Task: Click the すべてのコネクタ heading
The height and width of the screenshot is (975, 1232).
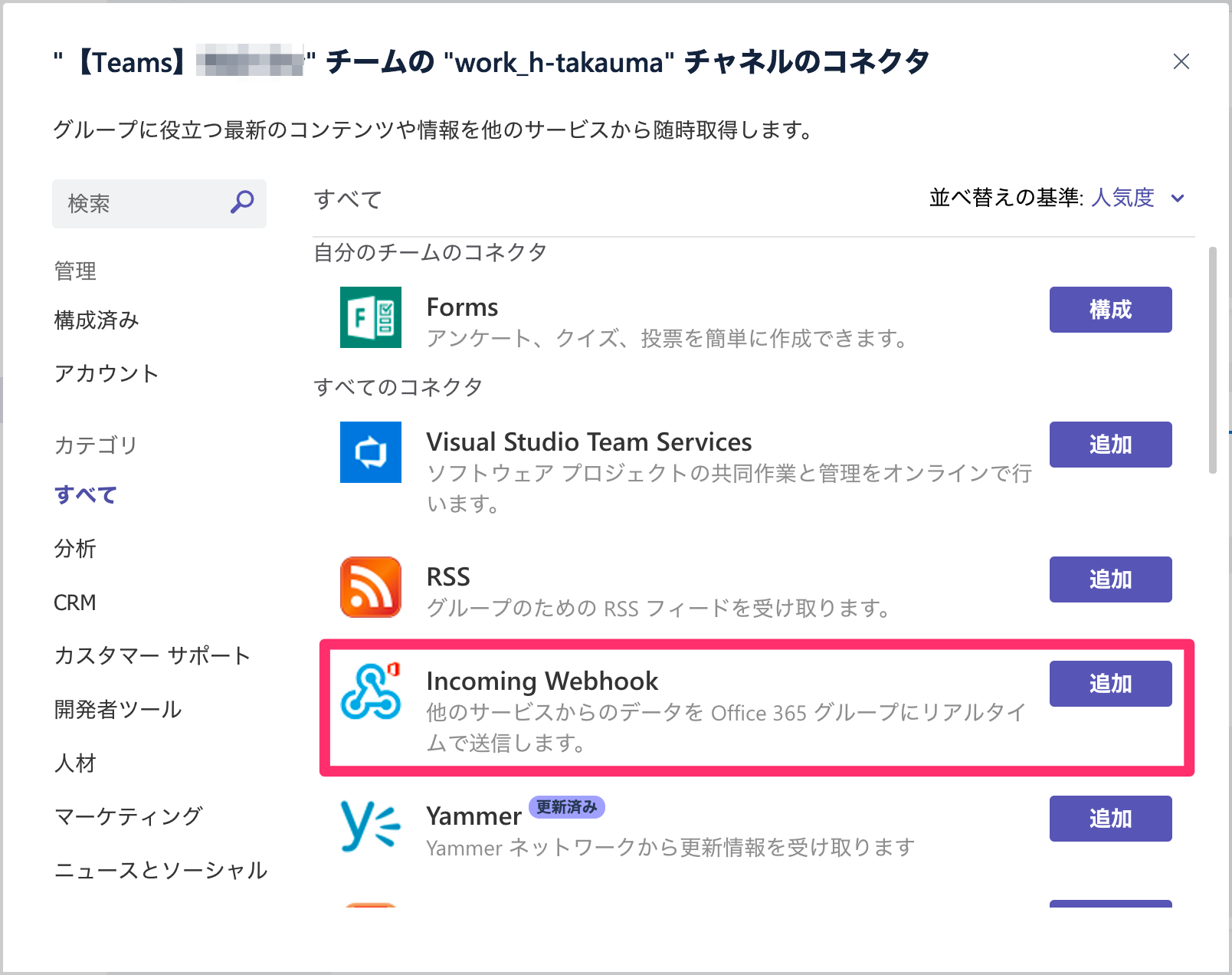Action: (398, 387)
